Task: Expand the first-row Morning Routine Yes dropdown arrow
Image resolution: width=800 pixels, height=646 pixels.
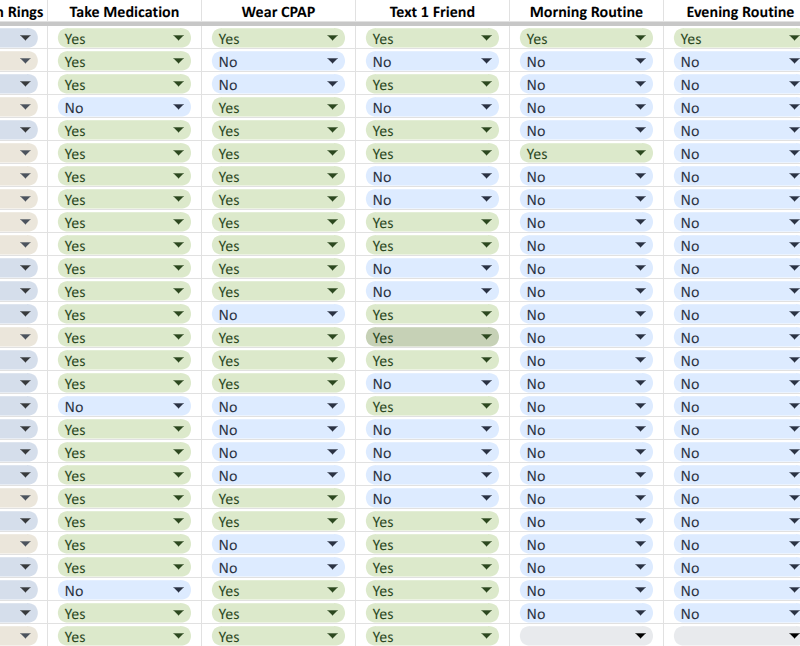Action: pos(640,38)
